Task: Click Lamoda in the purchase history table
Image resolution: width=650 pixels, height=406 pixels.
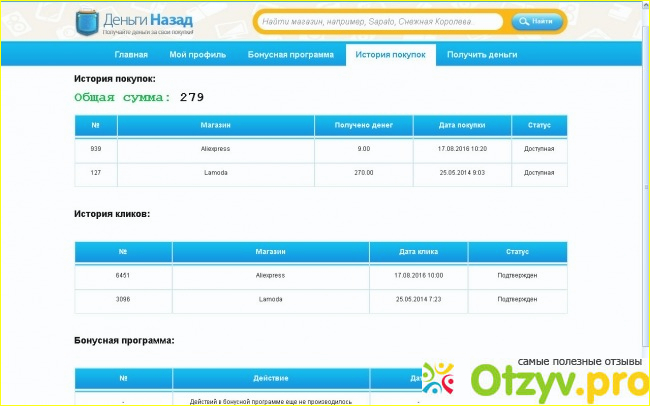Action: click(215, 173)
